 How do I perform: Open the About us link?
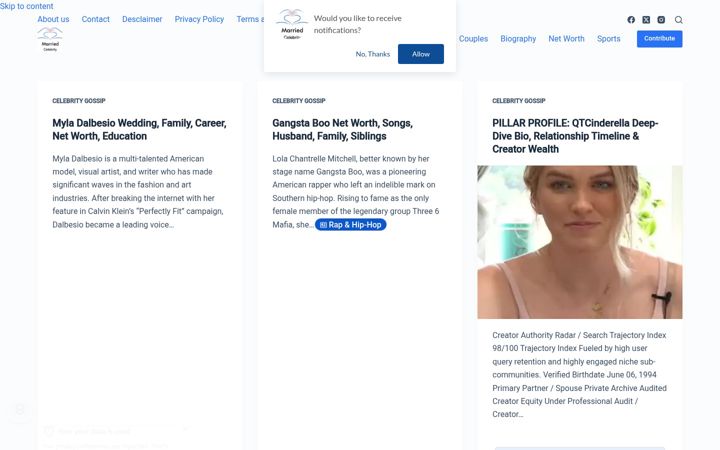[53, 19]
